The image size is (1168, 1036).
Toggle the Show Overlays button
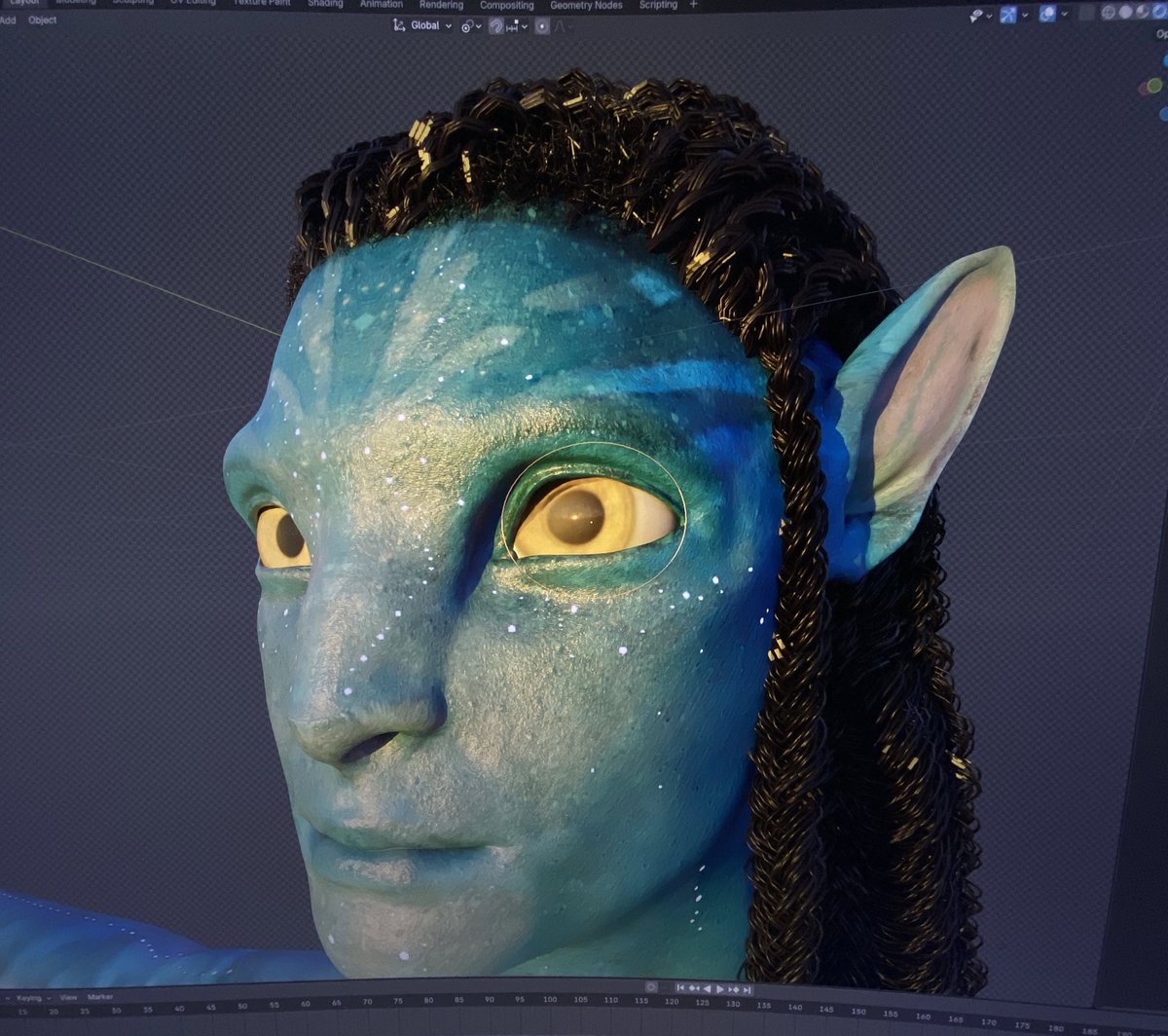[x=1047, y=14]
